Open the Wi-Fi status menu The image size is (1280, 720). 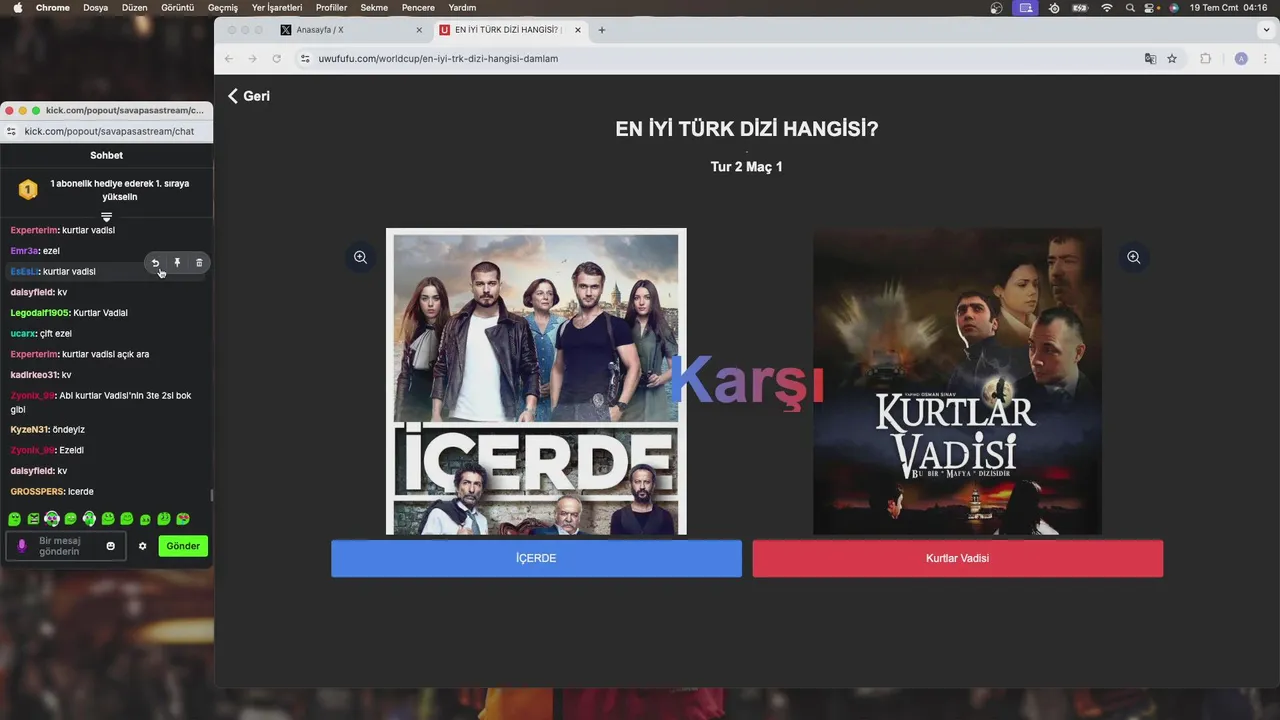(x=1107, y=8)
